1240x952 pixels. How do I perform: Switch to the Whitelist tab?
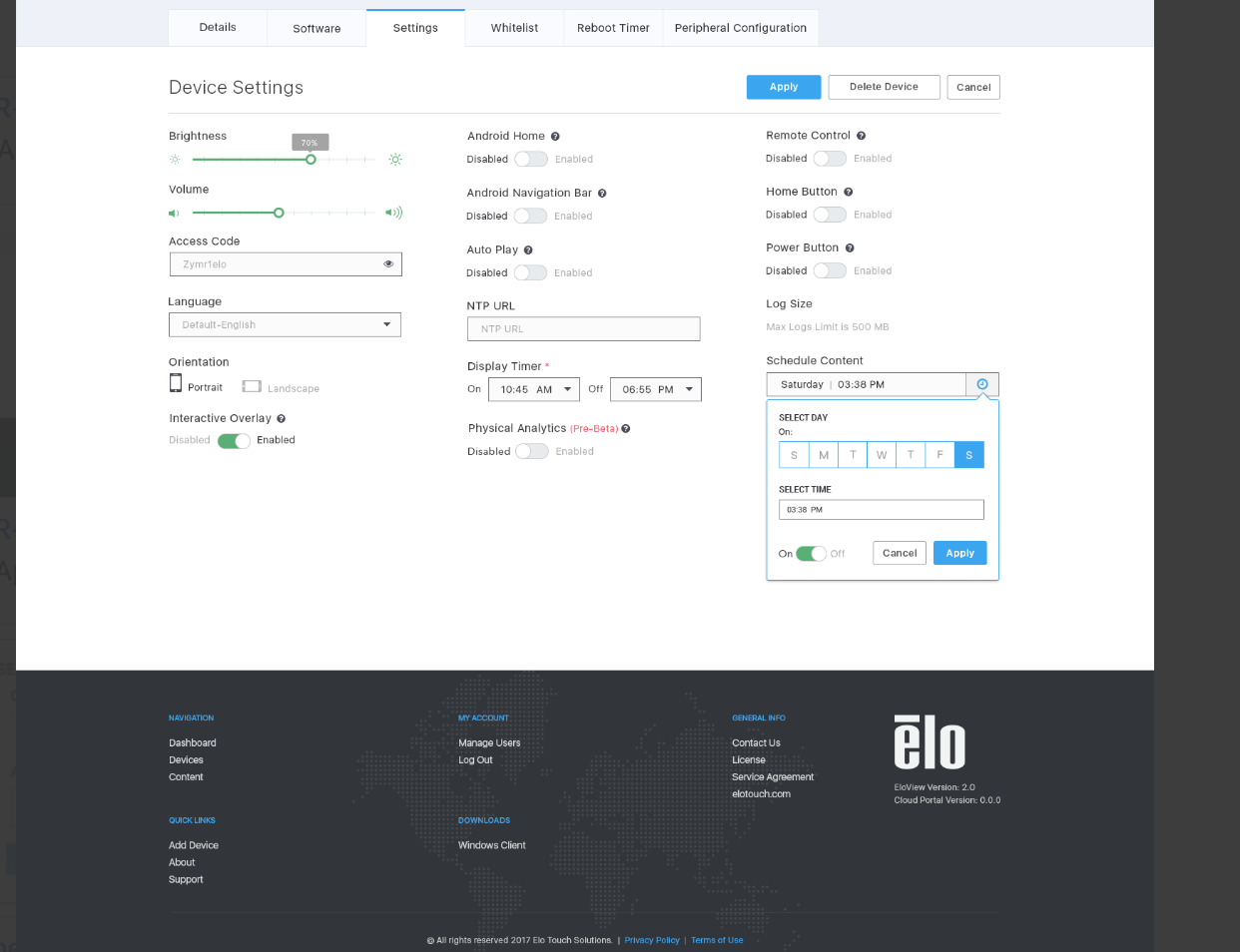pyautogui.click(x=514, y=28)
